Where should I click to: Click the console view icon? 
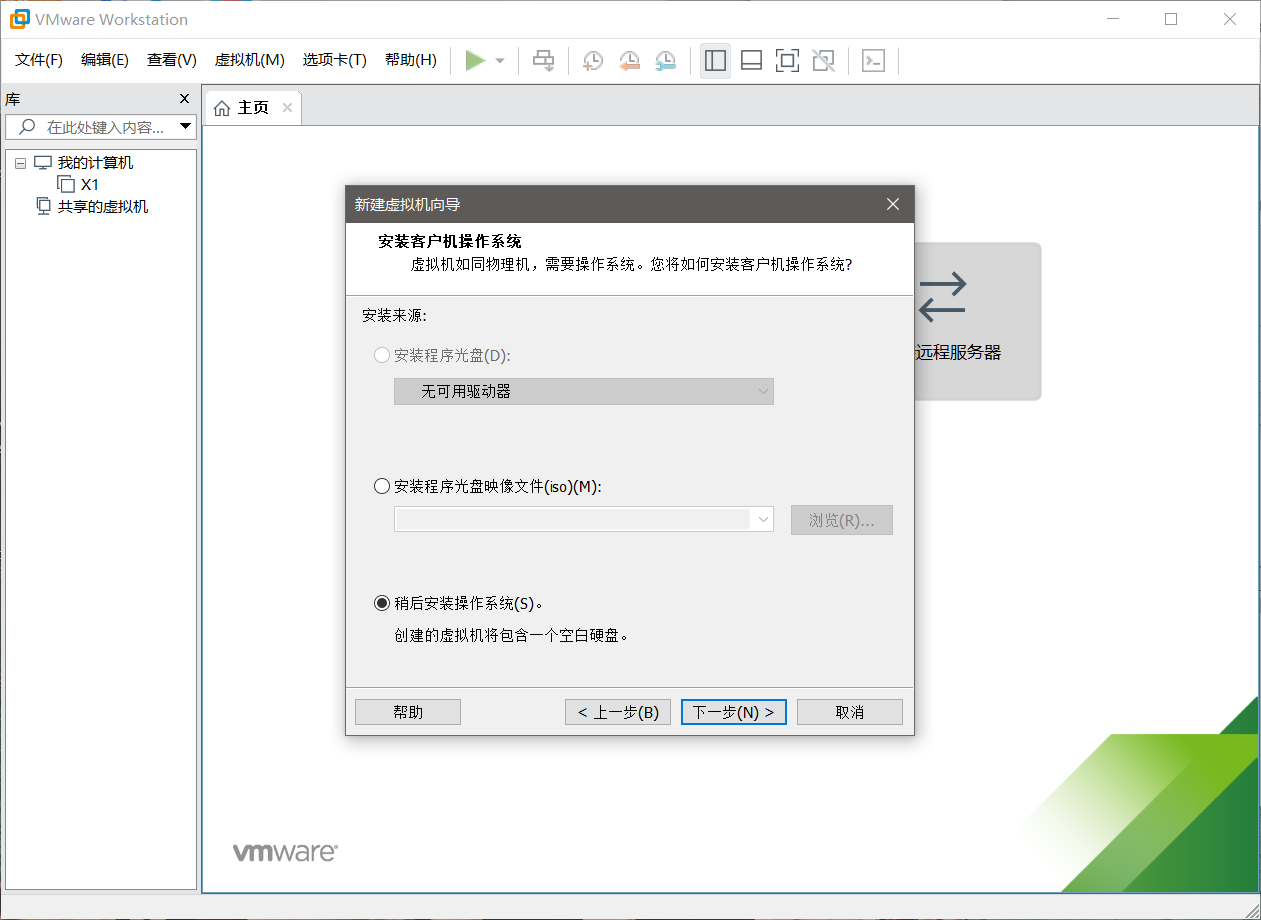coord(873,61)
